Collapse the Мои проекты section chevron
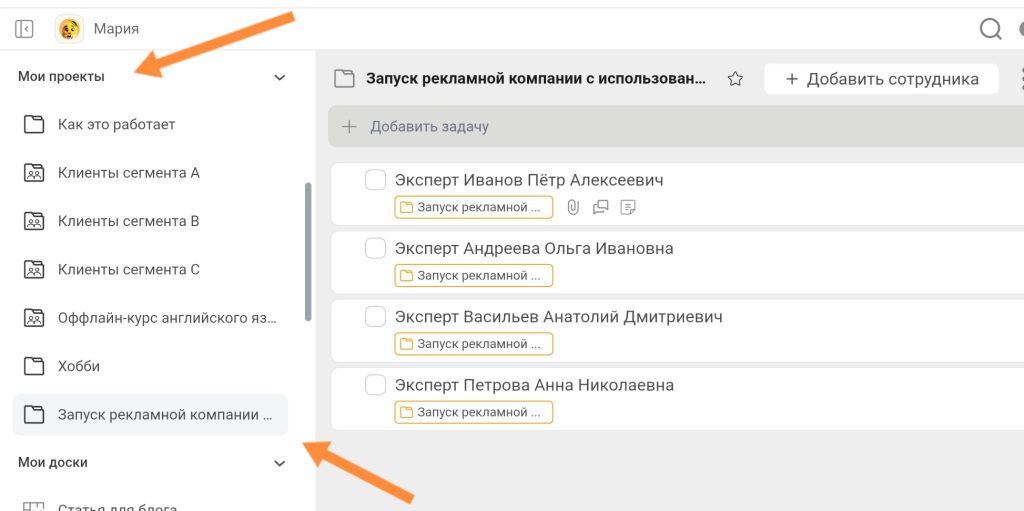 click(x=280, y=78)
